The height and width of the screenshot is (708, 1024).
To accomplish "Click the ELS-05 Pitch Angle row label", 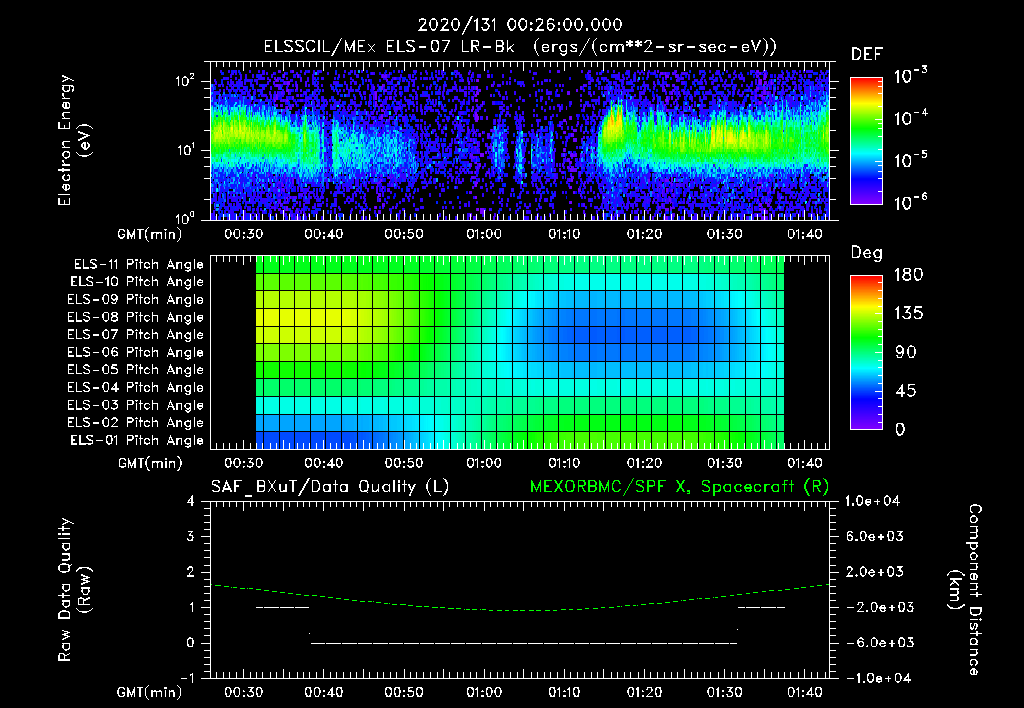I will coord(135,370).
